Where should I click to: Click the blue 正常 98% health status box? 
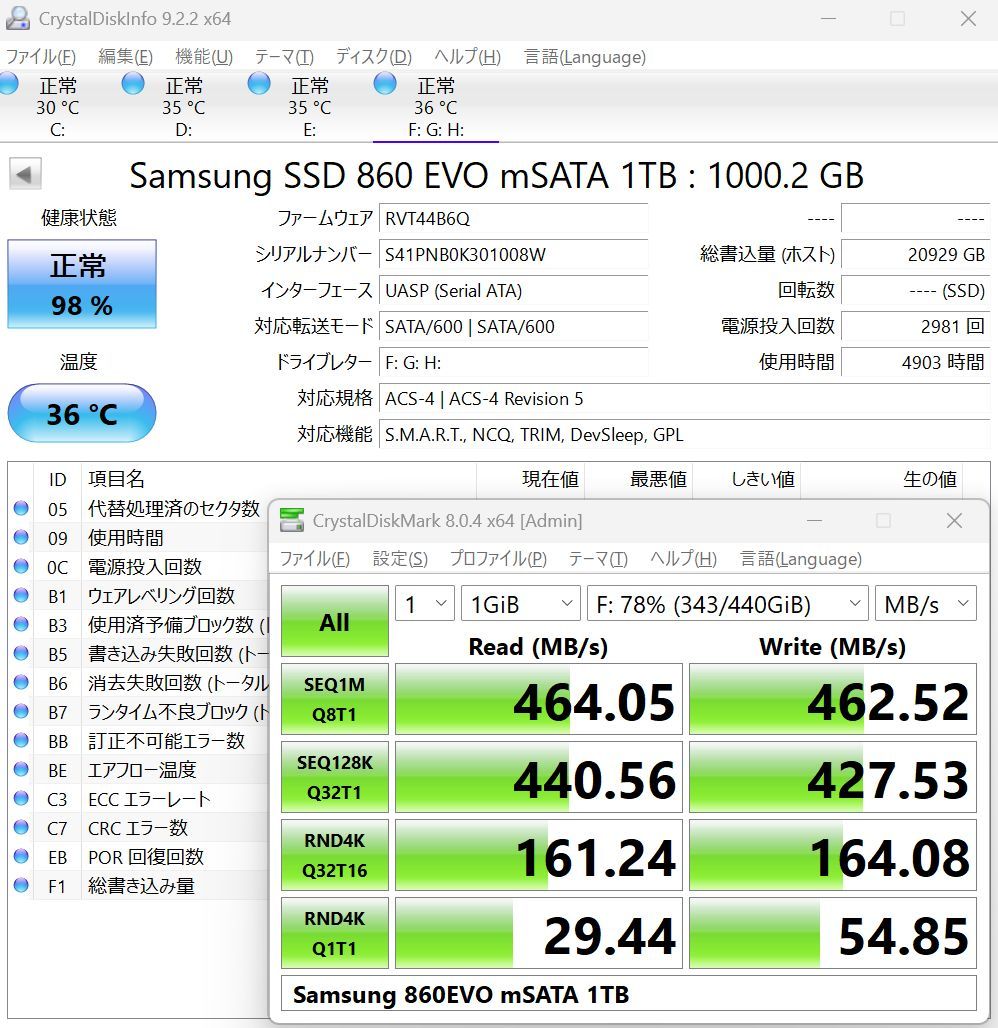82,284
